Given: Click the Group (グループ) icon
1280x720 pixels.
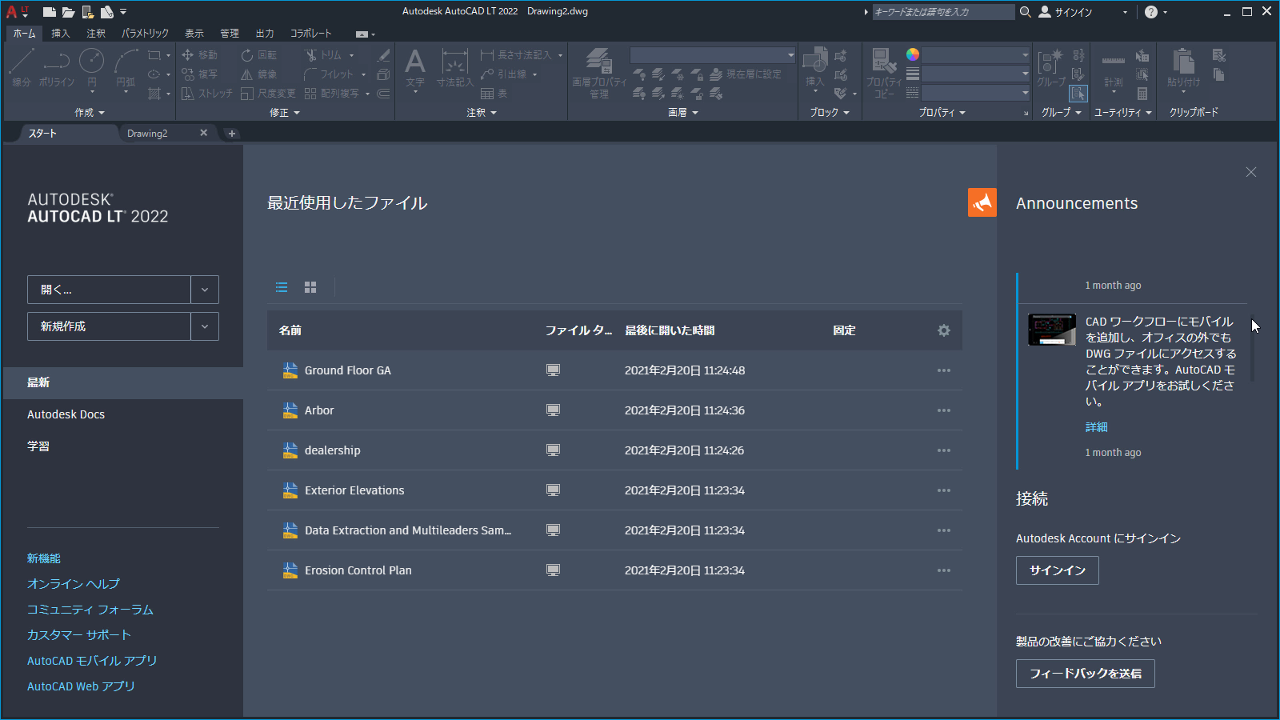Looking at the screenshot, I should coord(1051,68).
